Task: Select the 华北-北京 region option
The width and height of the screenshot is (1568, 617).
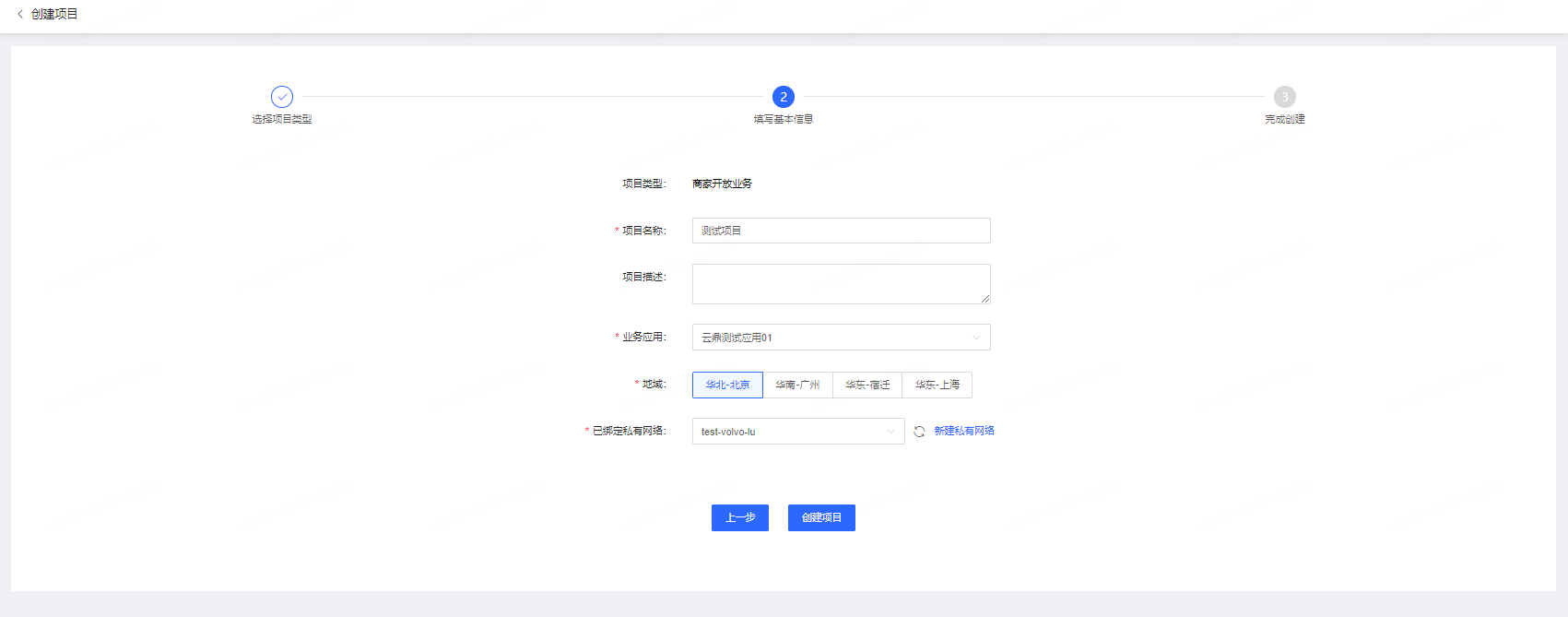Action: [727, 385]
